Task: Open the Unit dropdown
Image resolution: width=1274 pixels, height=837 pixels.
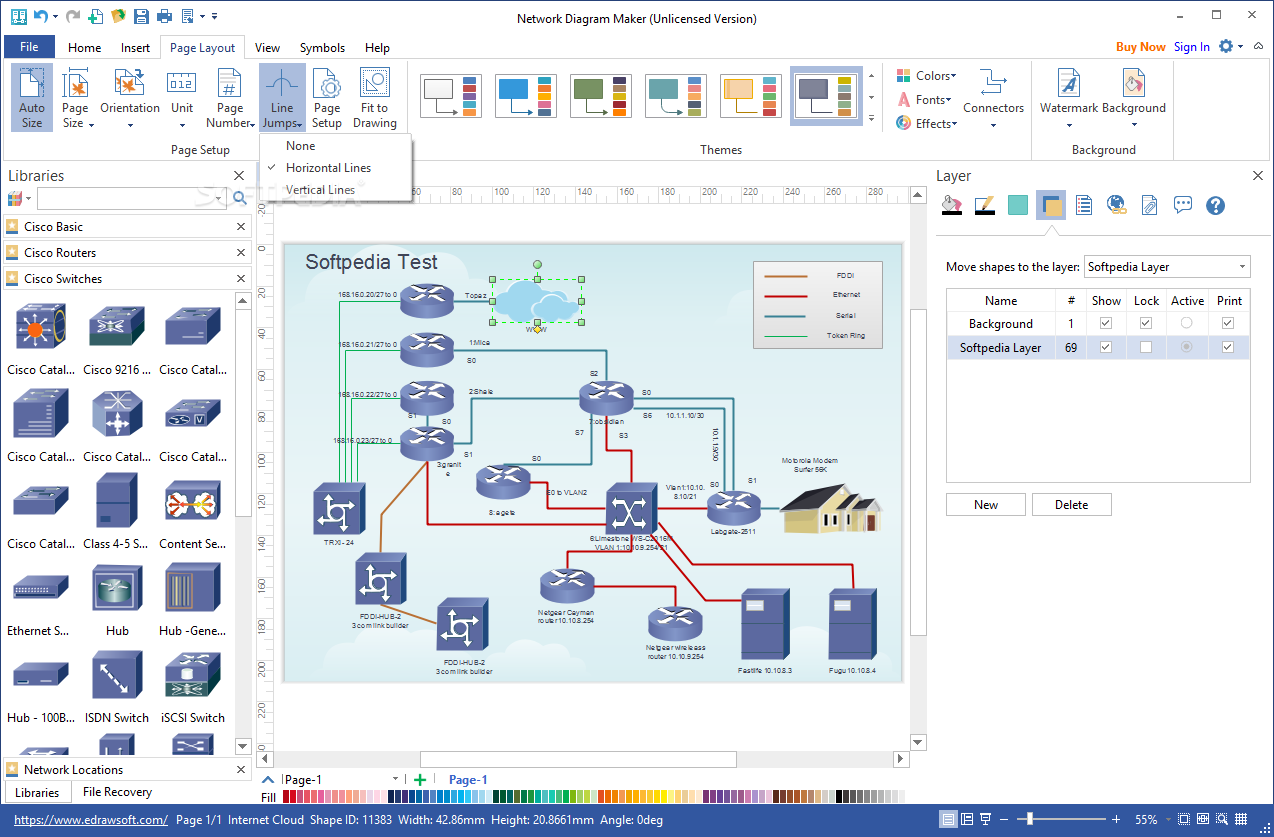Action: tap(182, 98)
